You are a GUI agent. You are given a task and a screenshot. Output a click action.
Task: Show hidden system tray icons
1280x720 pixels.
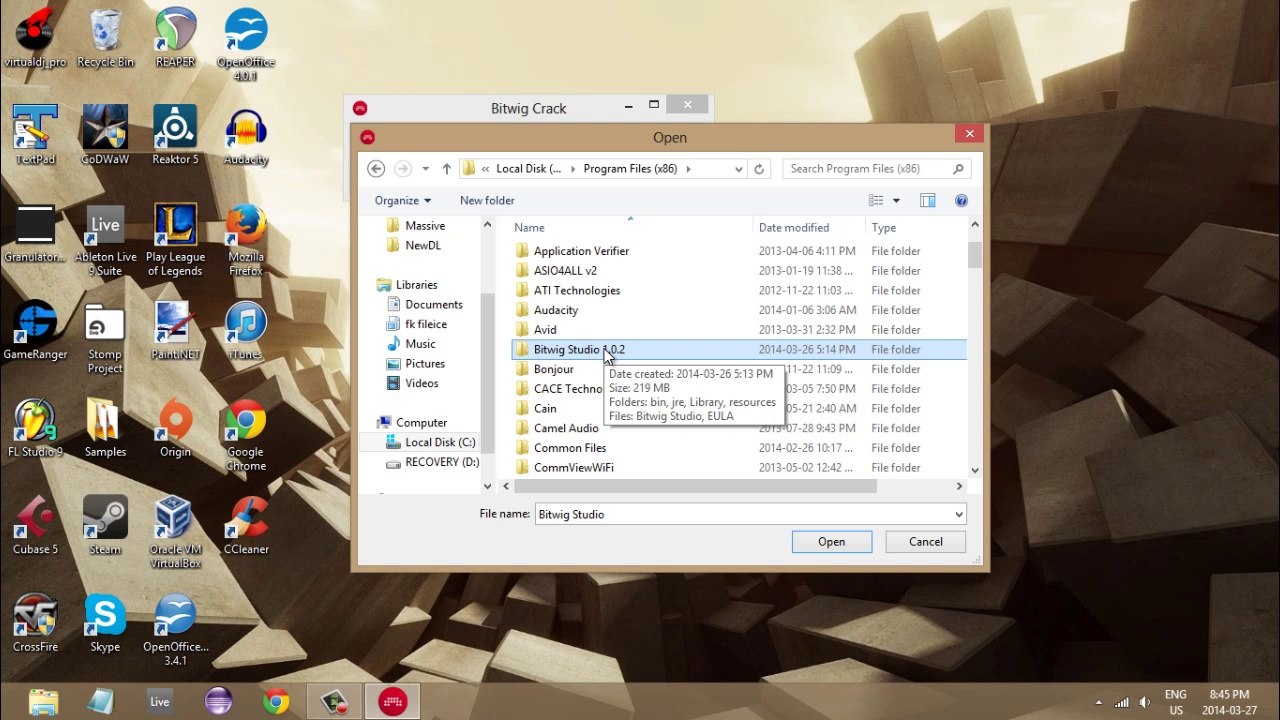tap(1098, 702)
